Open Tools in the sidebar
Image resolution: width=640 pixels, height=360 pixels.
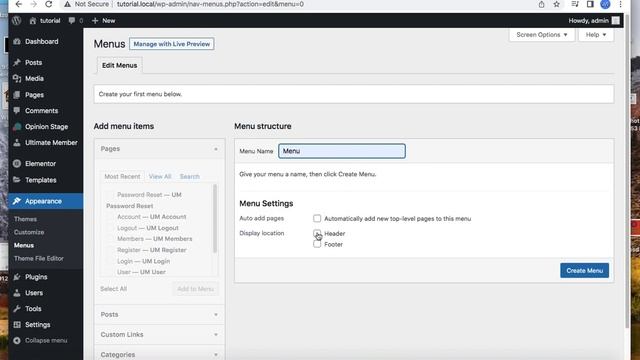click(33, 309)
